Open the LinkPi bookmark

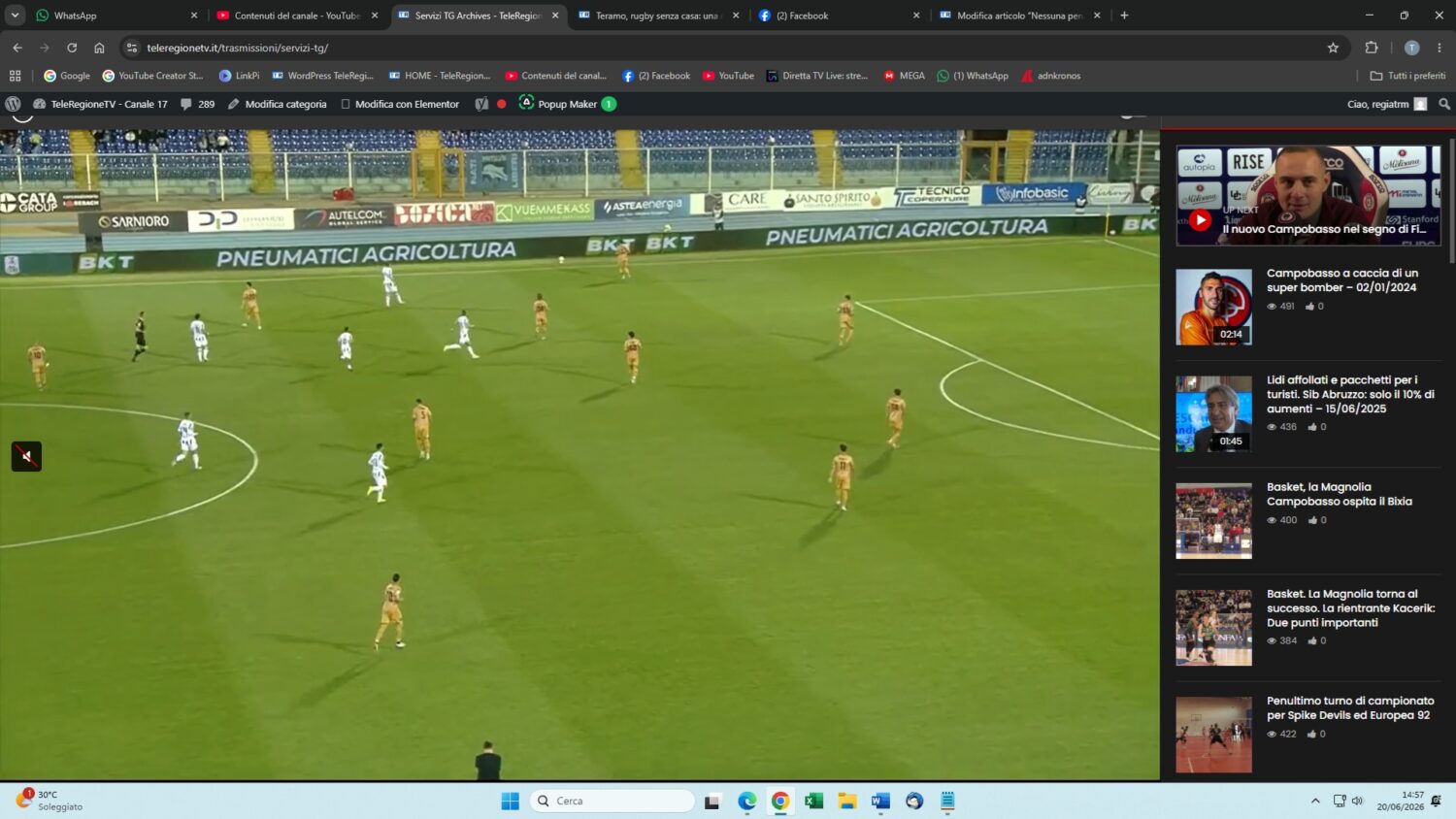click(x=239, y=76)
